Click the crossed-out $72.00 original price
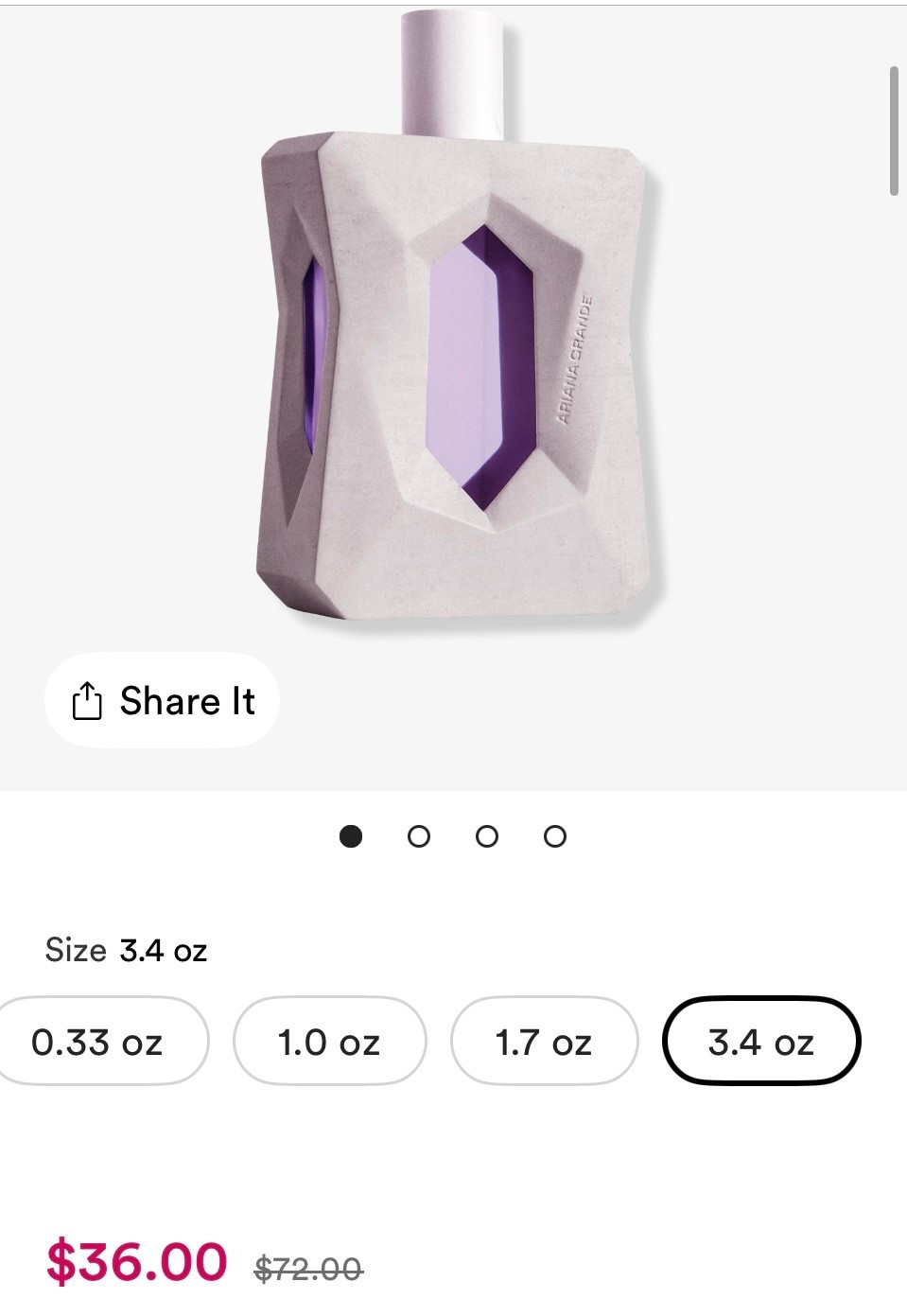The width and height of the screenshot is (907, 1316). pyautogui.click(x=308, y=1268)
